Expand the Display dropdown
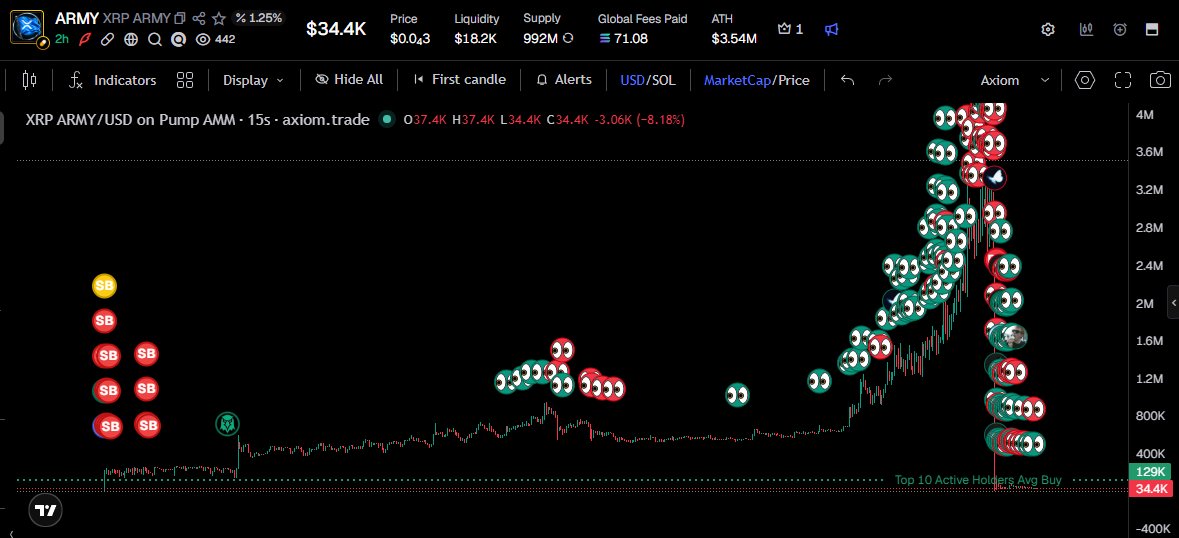The image size is (1179, 538). [253, 80]
